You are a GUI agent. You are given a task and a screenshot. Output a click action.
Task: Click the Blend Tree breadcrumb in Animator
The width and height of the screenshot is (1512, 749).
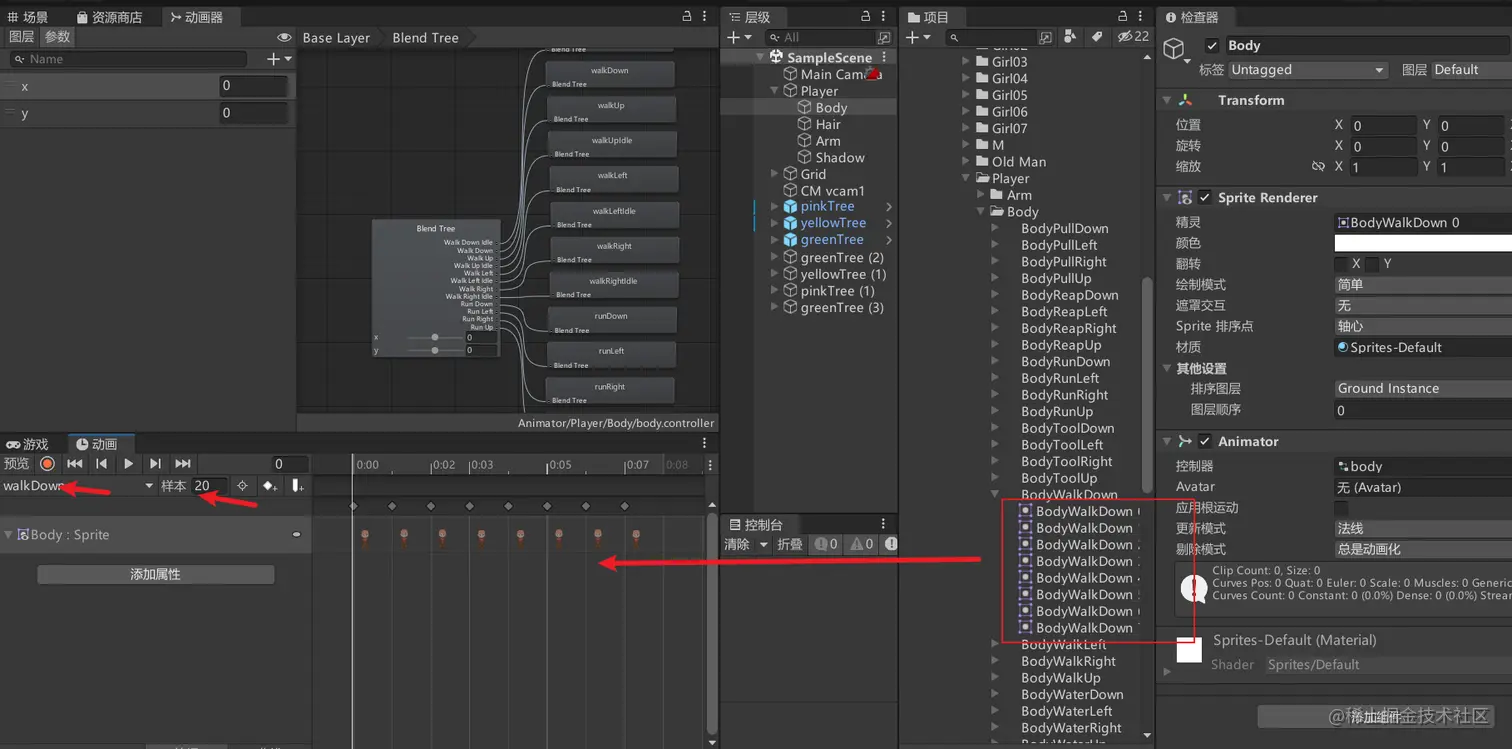tap(425, 38)
